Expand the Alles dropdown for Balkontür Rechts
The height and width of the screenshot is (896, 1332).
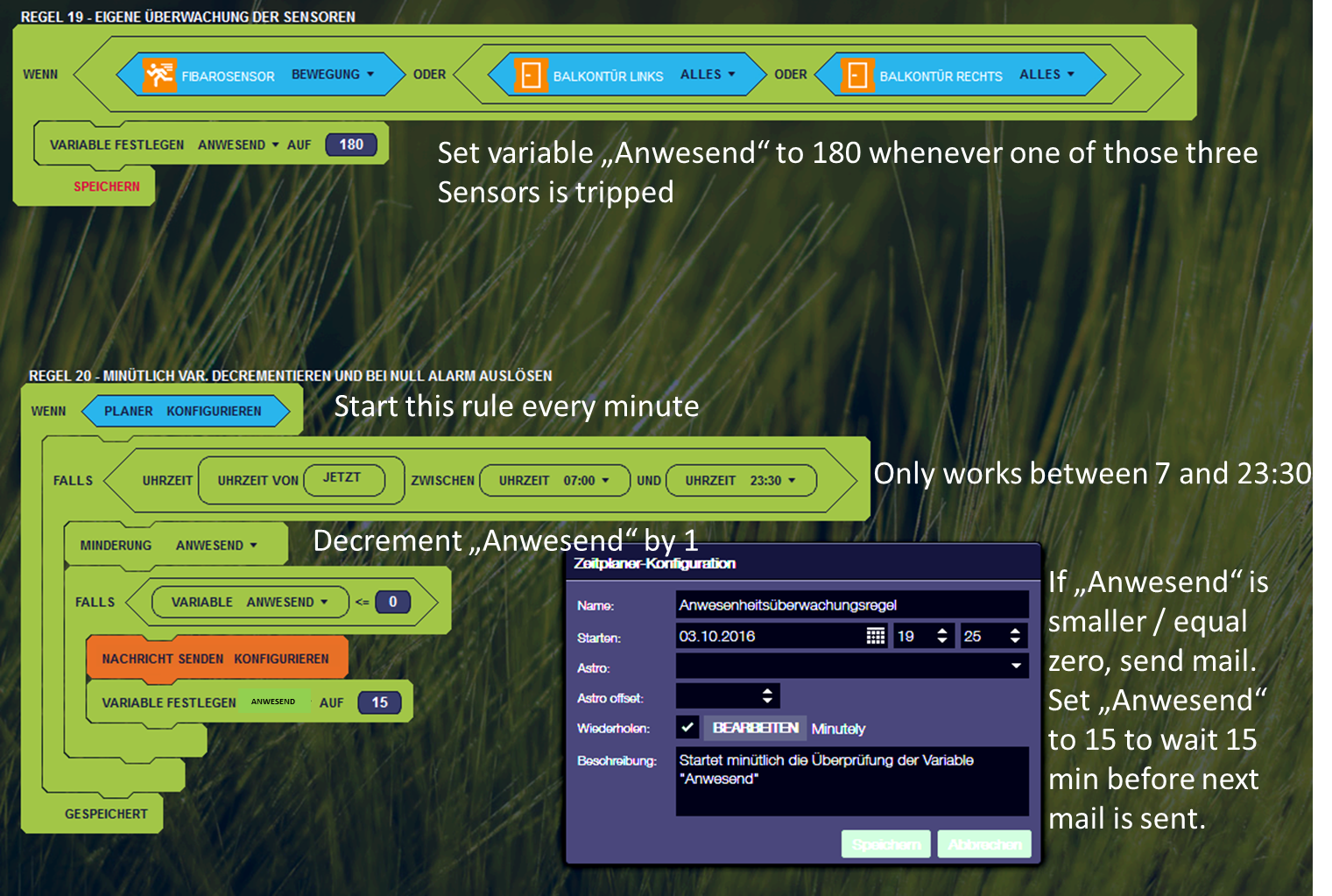(x=1047, y=74)
